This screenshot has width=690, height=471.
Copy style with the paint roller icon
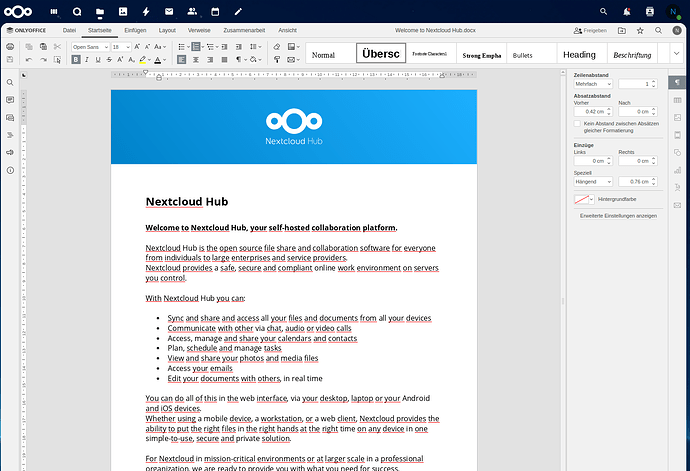tap(277, 59)
